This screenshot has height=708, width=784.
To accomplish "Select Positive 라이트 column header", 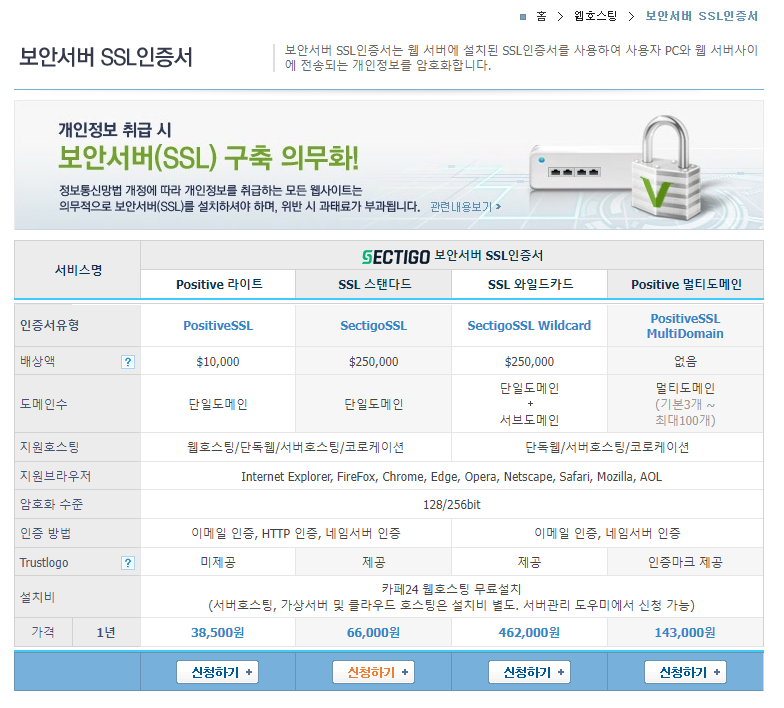I will pos(218,284).
